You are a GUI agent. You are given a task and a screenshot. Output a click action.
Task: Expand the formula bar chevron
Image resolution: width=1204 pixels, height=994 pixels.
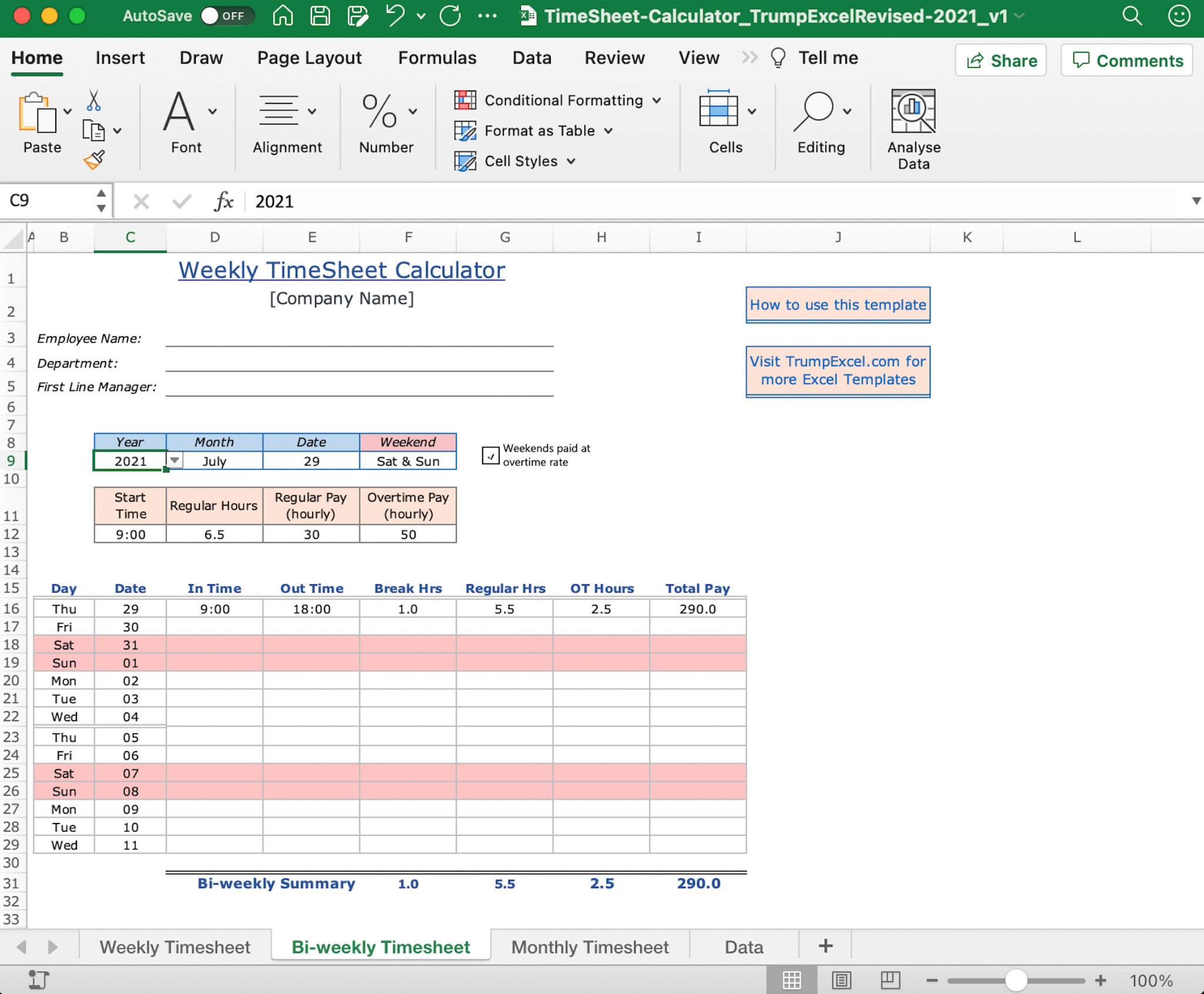pyautogui.click(x=1196, y=201)
